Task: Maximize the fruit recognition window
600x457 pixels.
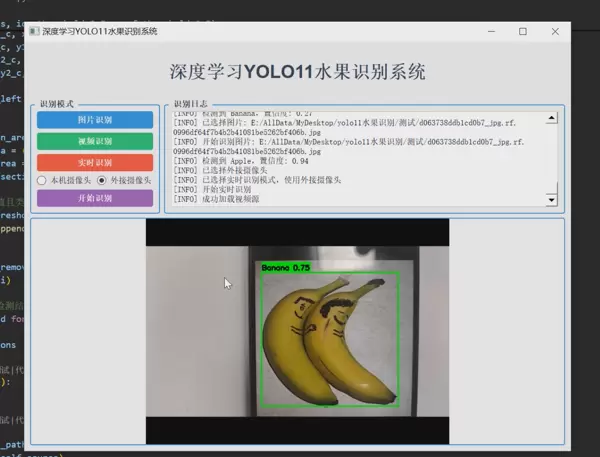Action: click(522, 32)
